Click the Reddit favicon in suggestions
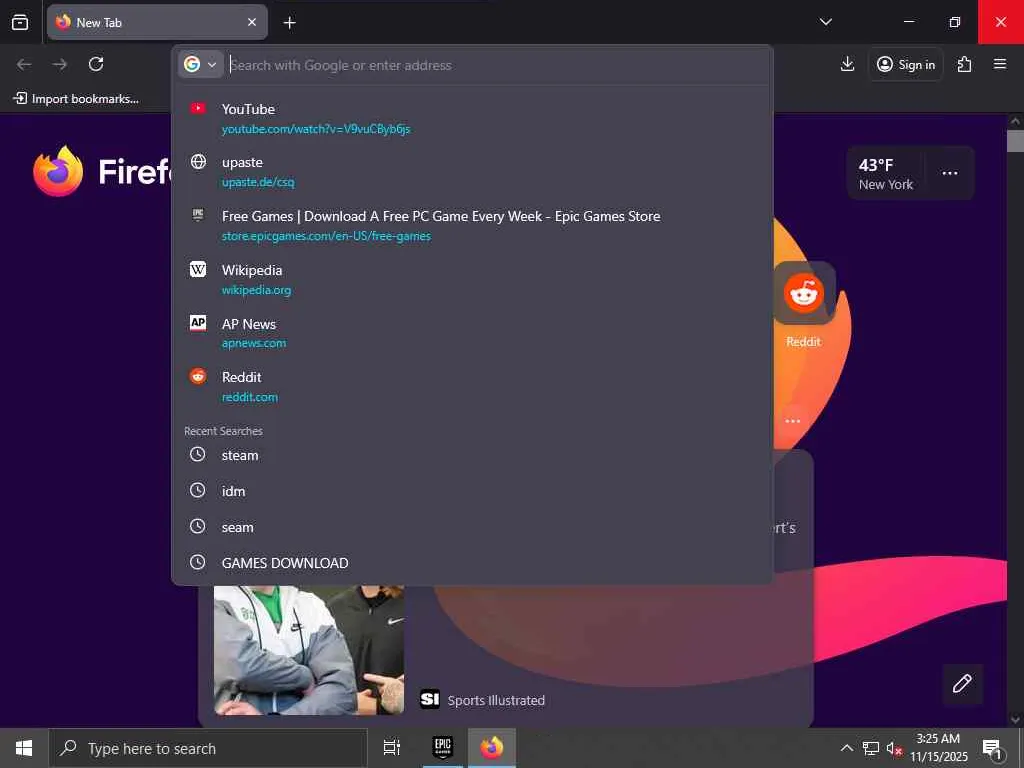 pos(198,376)
